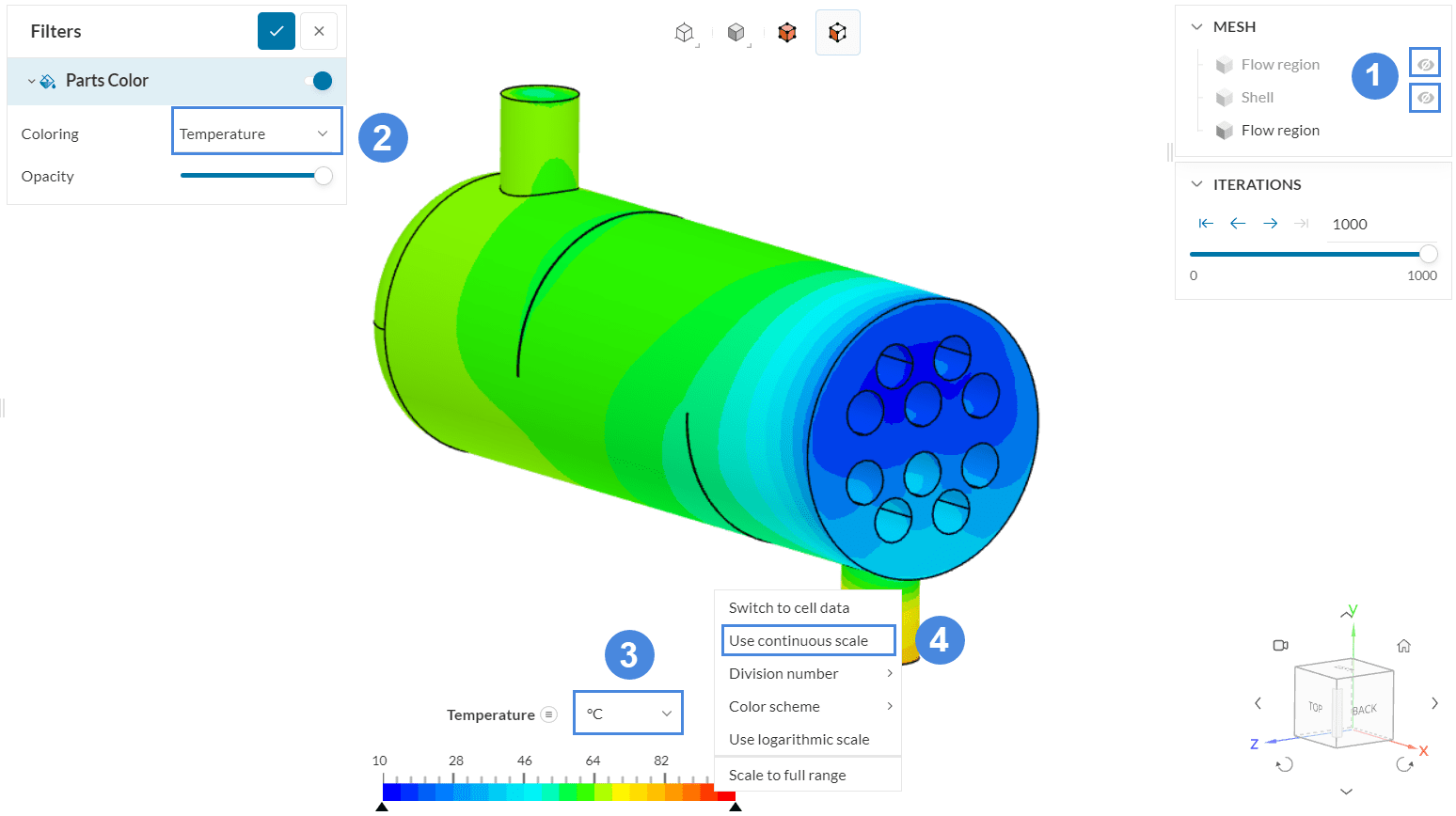Click the camera icon beside the orientation cube
The width and height of the screenshot is (1456, 816).
click(x=1280, y=645)
